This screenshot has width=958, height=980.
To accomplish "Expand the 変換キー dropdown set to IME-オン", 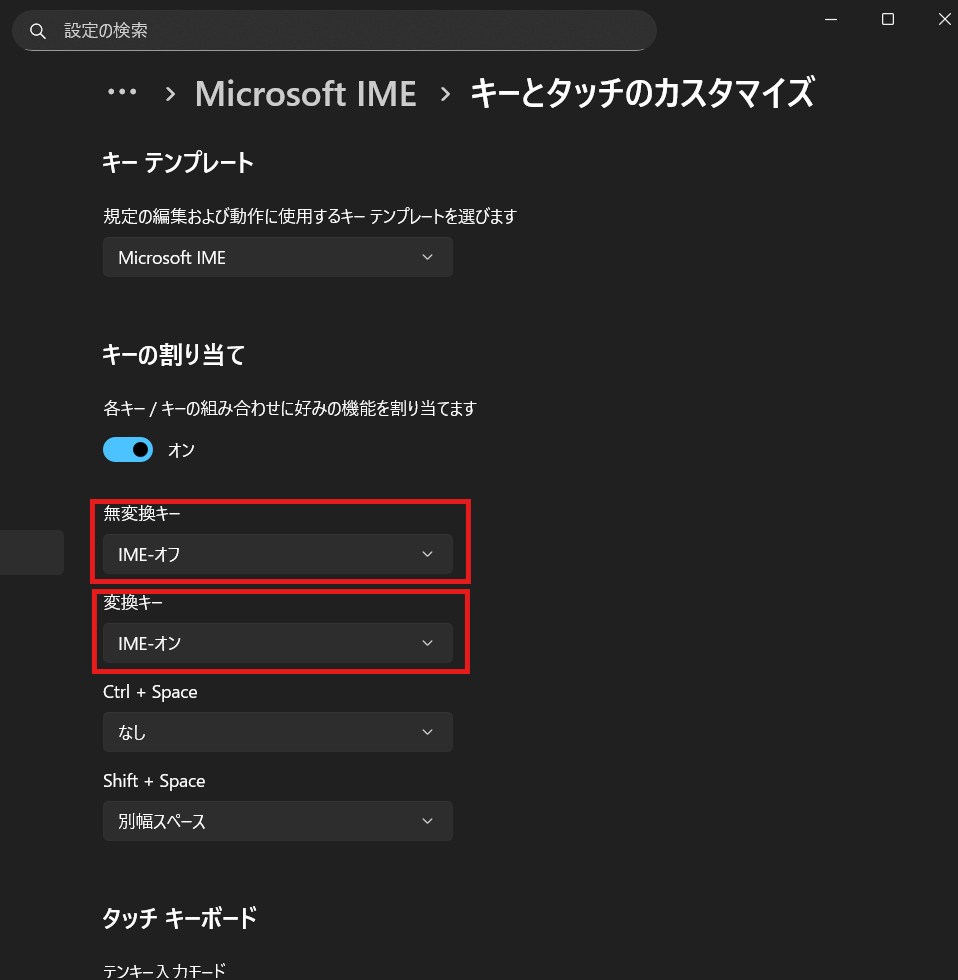I will pos(277,643).
